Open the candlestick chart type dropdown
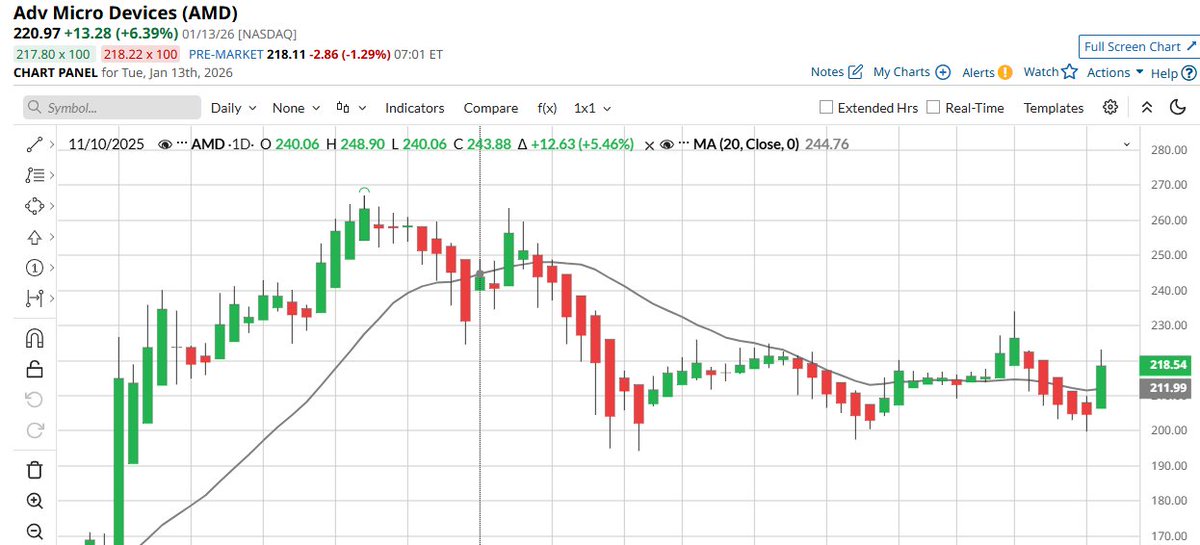The image size is (1200, 545). pos(351,107)
